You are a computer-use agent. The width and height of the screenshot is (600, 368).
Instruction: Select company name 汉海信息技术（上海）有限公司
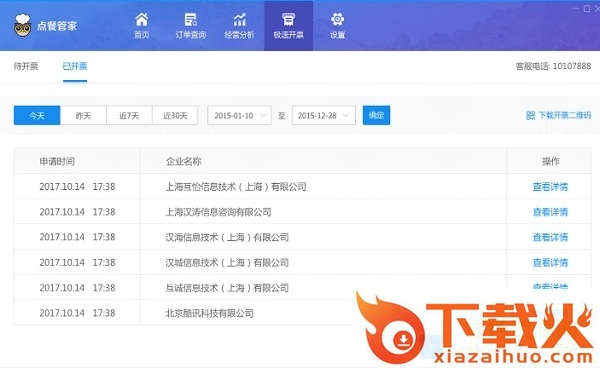point(227,237)
